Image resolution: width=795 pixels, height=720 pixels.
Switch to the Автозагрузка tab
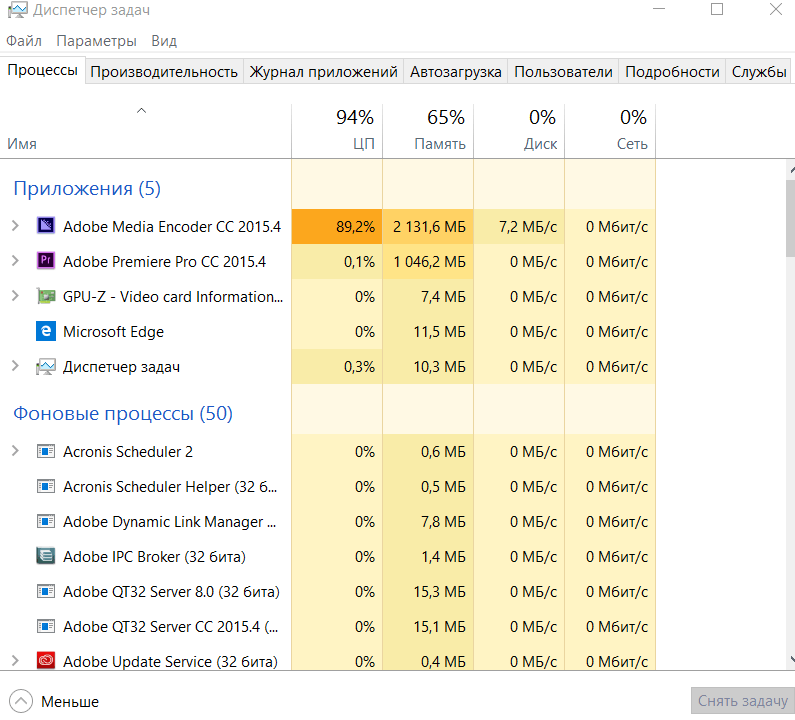455,71
